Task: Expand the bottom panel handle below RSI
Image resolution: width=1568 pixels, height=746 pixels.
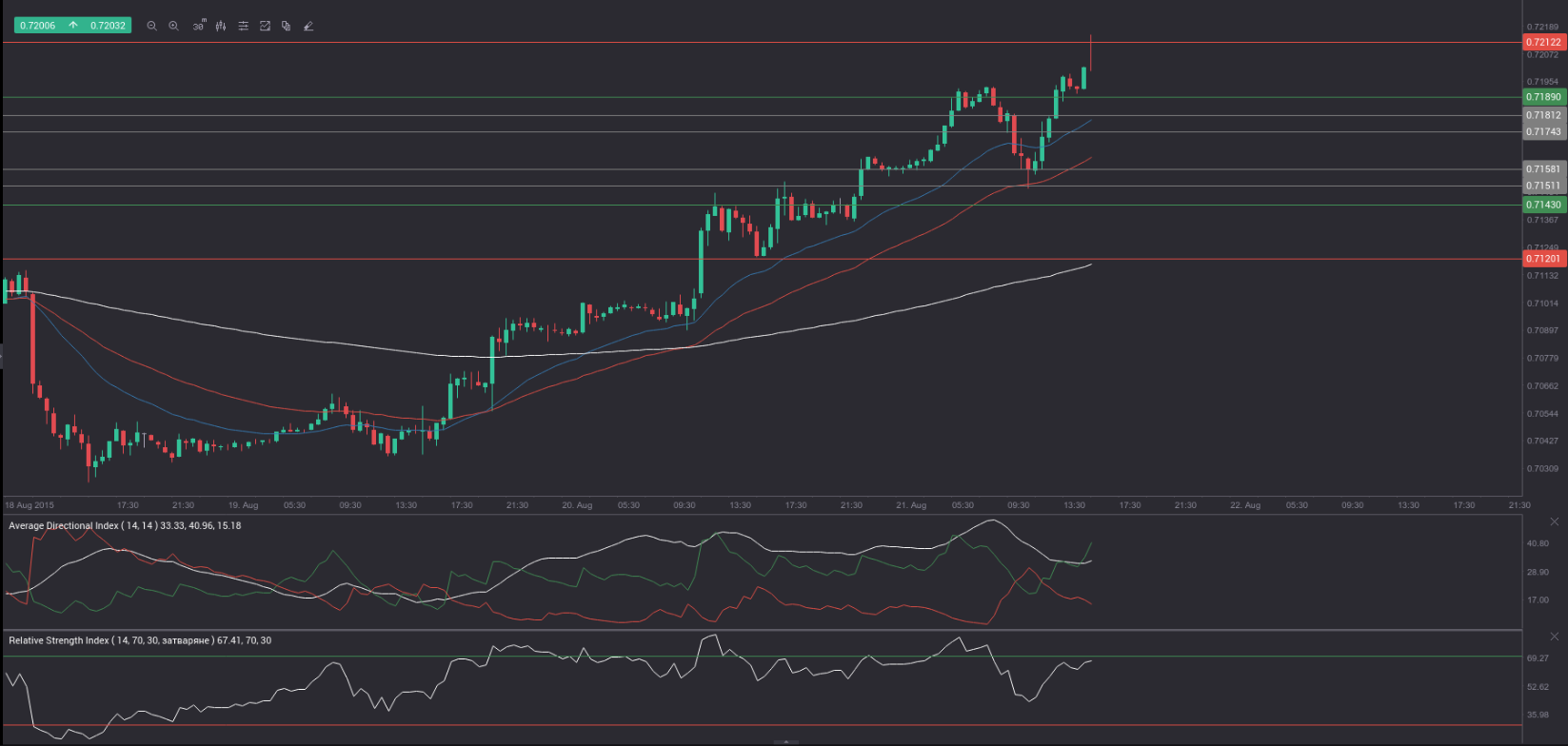Action: (x=784, y=742)
